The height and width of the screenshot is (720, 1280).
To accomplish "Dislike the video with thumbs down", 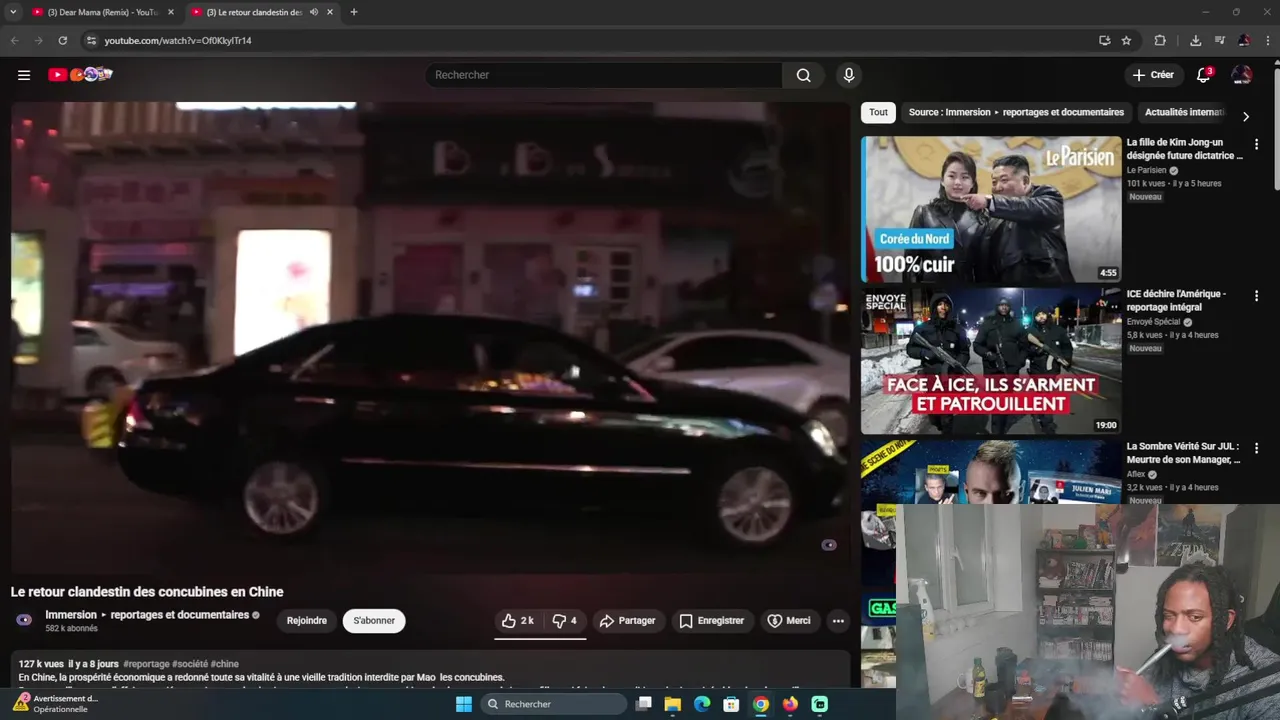I will point(565,621).
